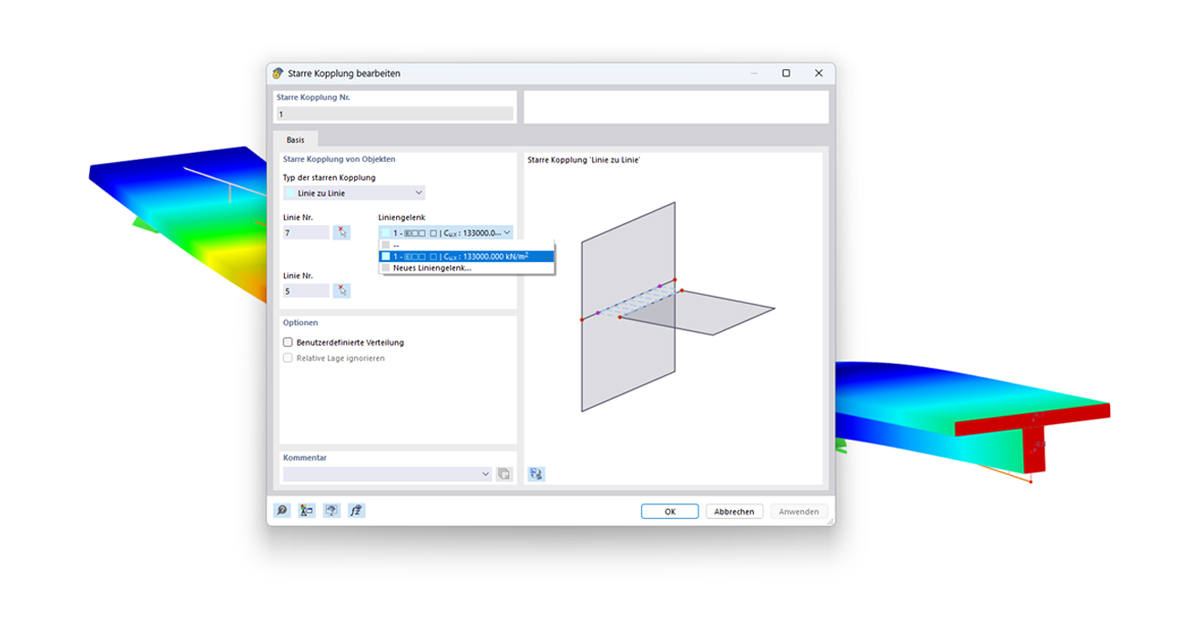The width and height of the screenshot is (1200, 628).
Task: Enable Benutzerdefinierte Verteilung checkbox
Action: click(288, 342)
